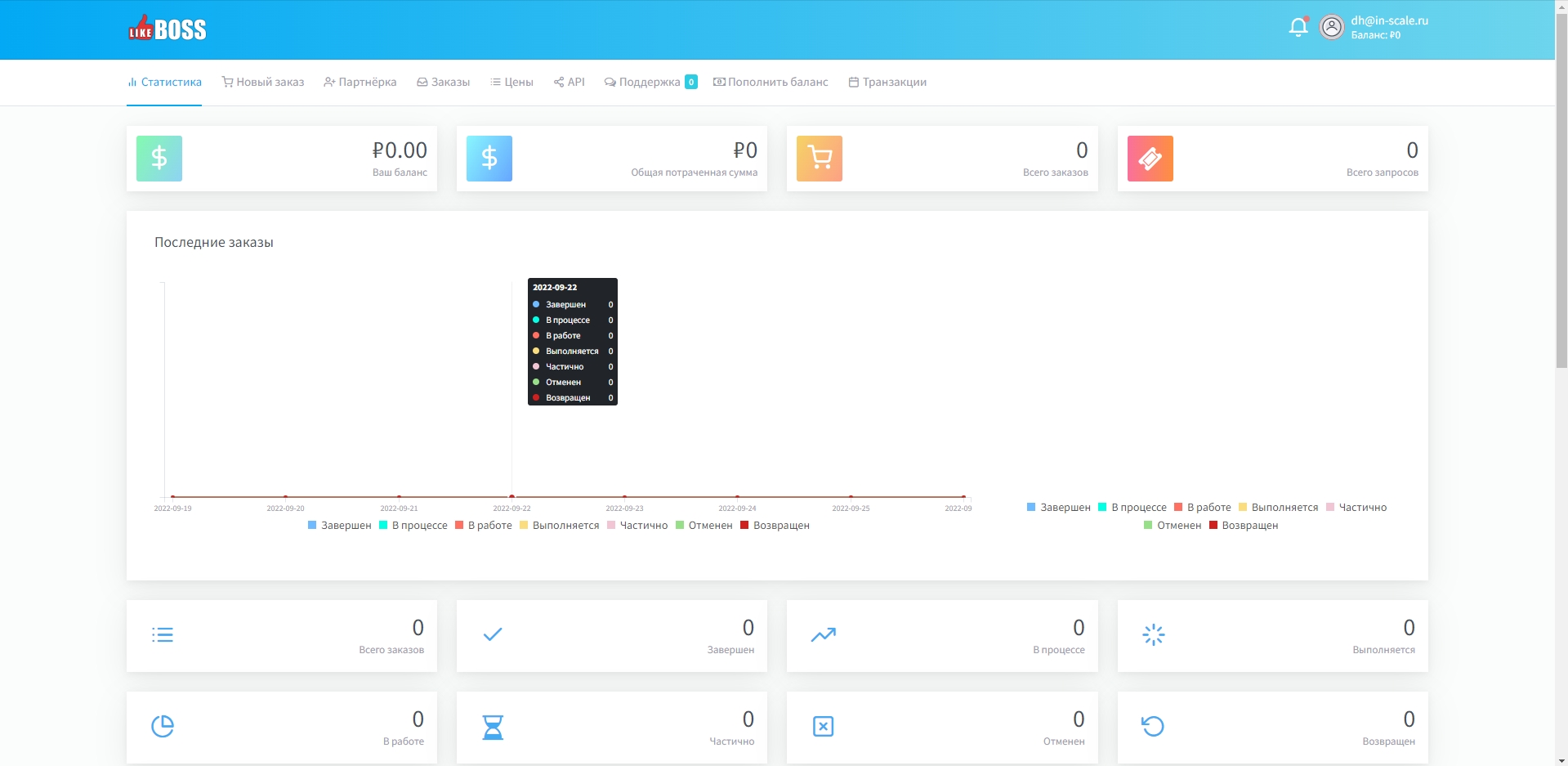This screenshot has height=766, width=1568.
Task: Open the Статистика tab
Action: [164, 82]
